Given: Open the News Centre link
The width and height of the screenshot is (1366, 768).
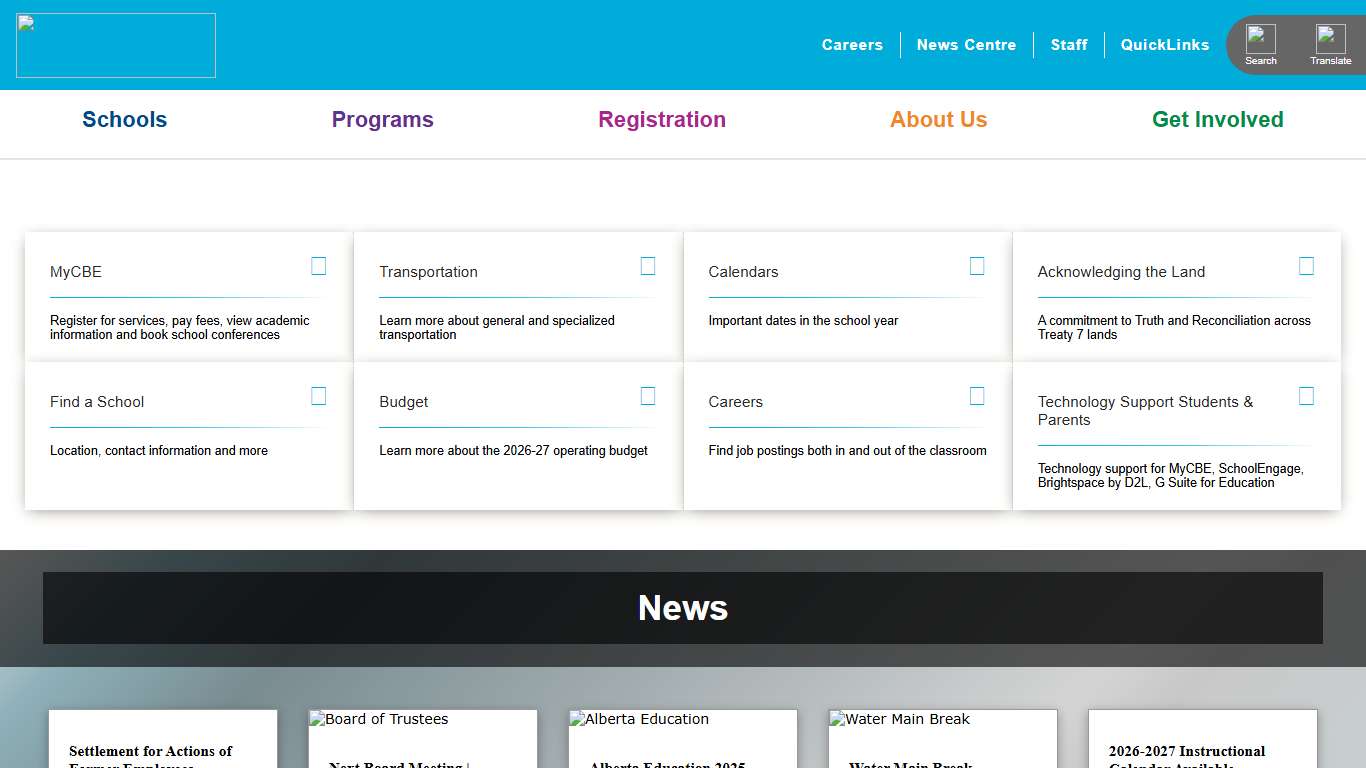Looking at the screenshot, I should click(966, 44).
